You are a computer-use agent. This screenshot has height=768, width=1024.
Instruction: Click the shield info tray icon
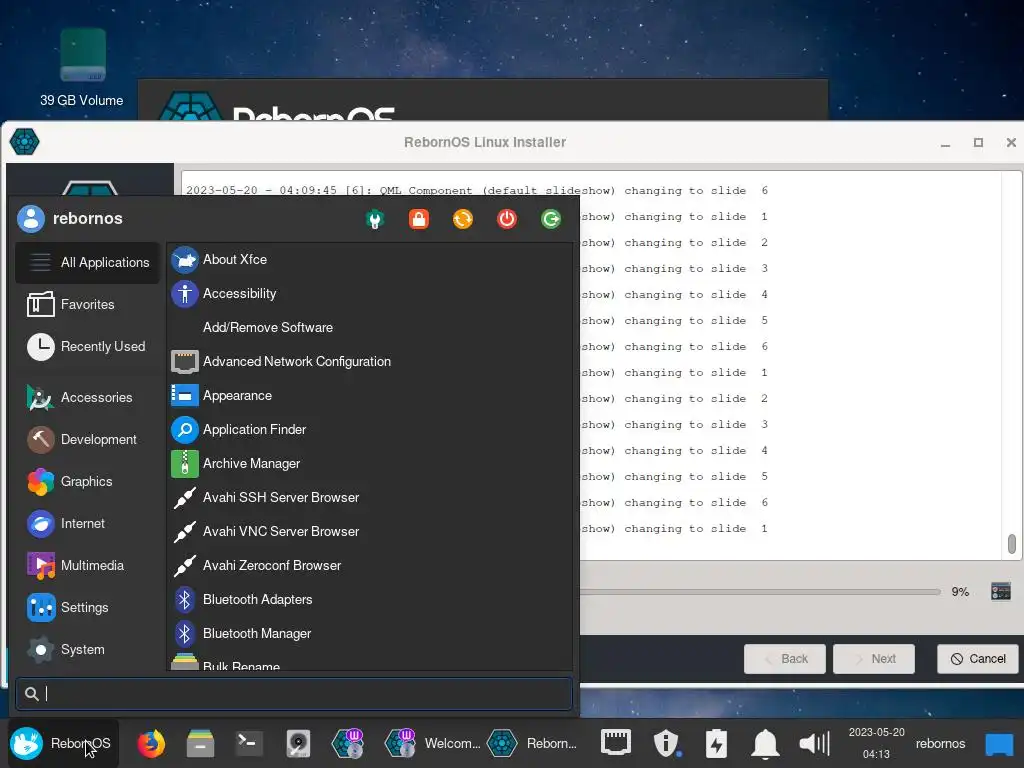click(x=666, y=743)
